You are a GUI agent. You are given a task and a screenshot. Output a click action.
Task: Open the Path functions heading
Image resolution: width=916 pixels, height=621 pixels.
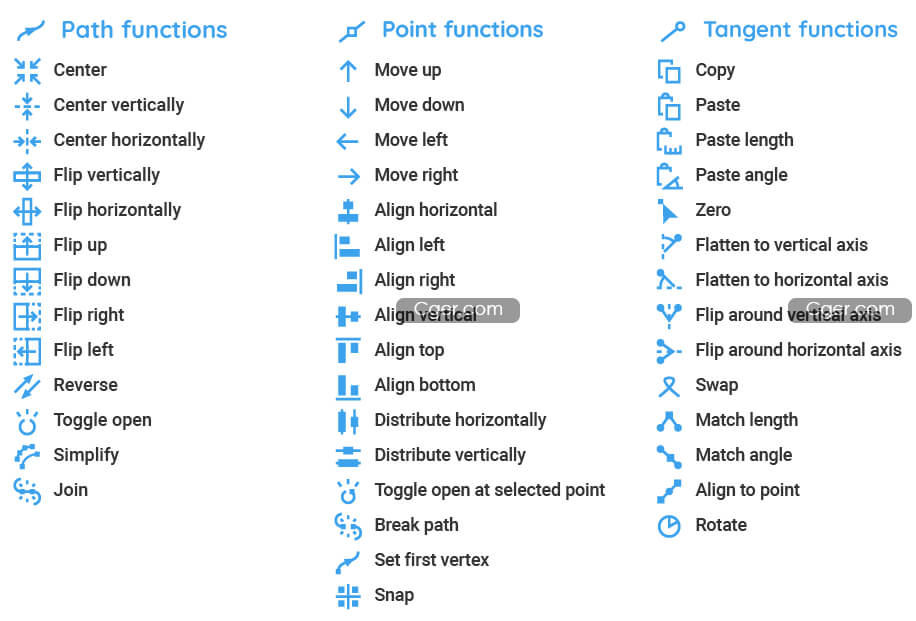pos(144,30)
